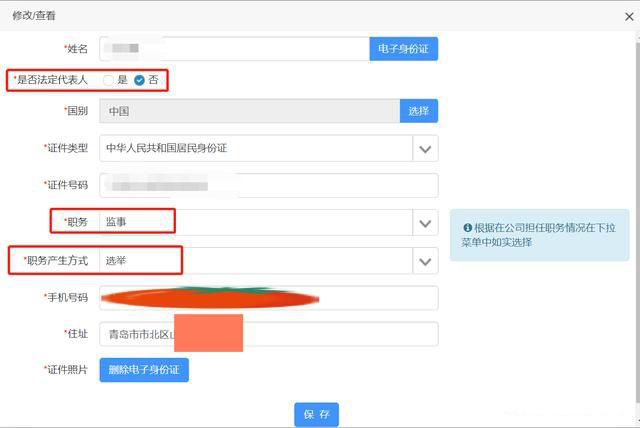The height and width of the screenshot is (428, 640).
Task: Expand the 职务产生方式 dropdown showing 选举
Action: click(x=269, y=261)
